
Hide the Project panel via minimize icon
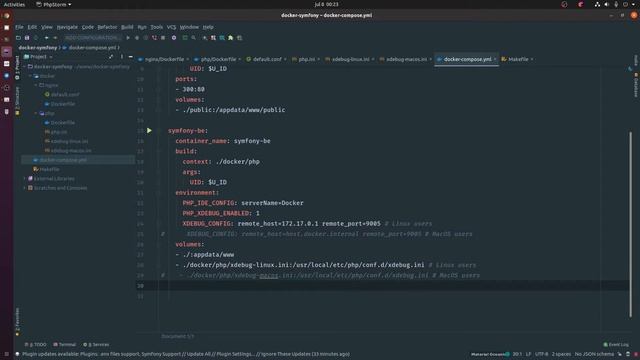click(131, 57)
